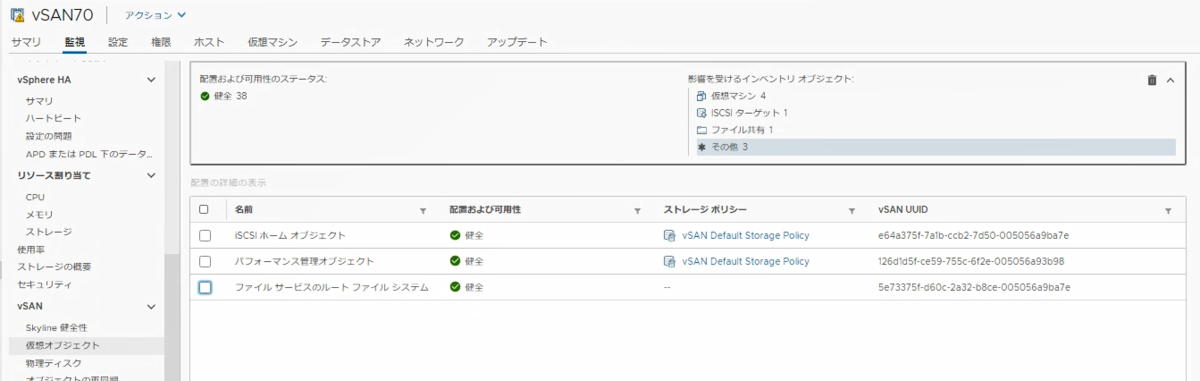Click the iSCSI ターゲット 1 icon
Image resolution: width=1200 pixels, height=381 pixels.
pos(702,113)
